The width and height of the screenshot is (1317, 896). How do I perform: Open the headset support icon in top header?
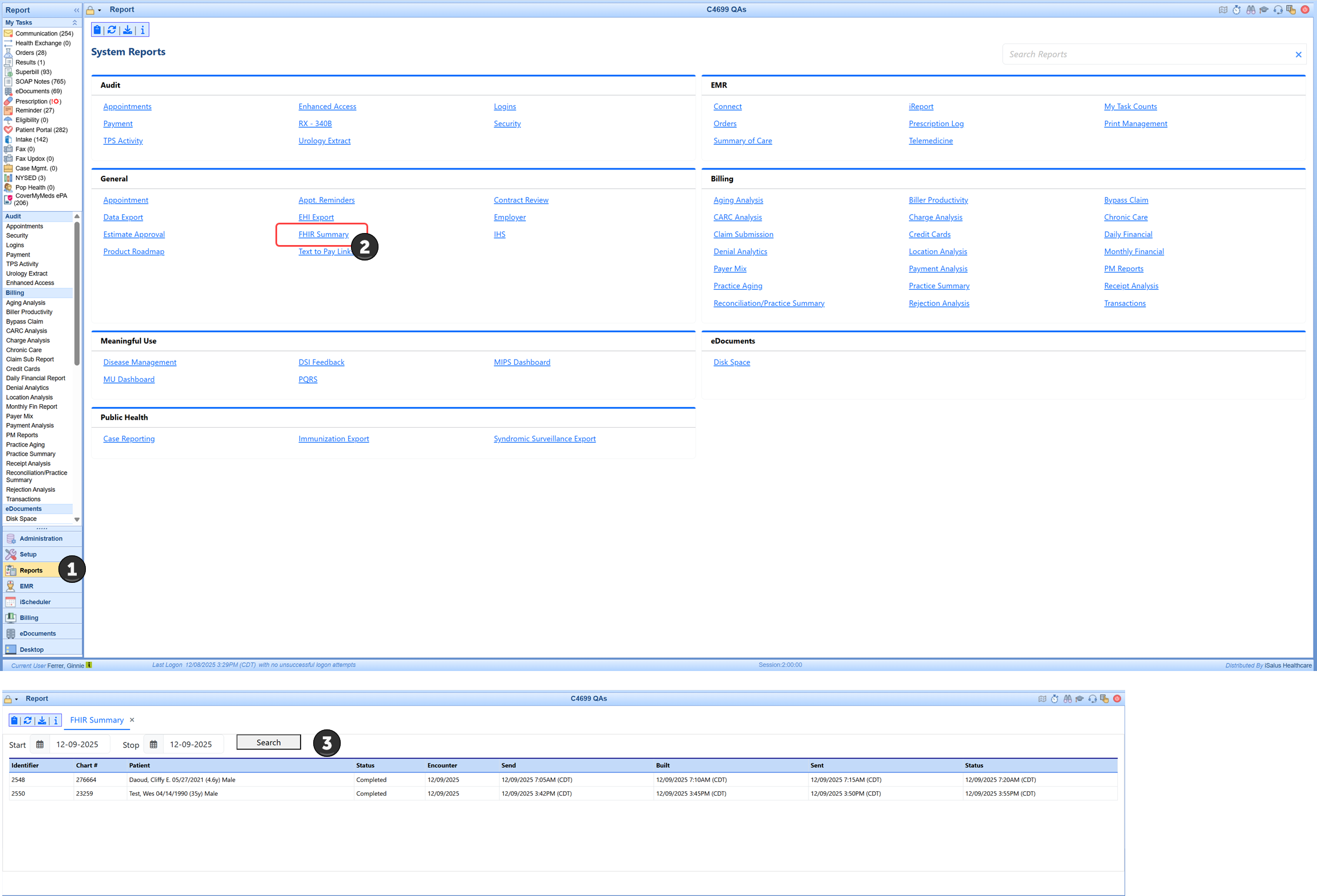click(1278, 10)
